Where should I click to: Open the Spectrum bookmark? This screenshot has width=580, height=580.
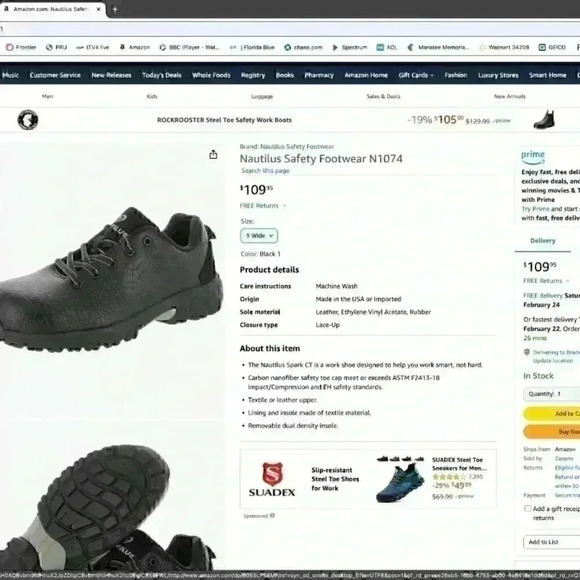(350, 47)
